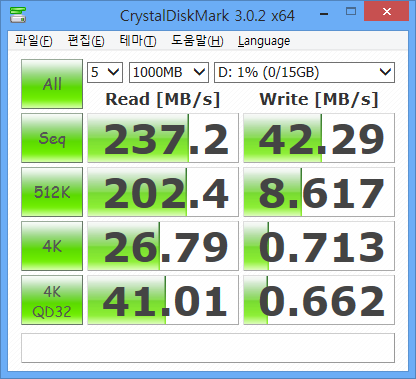The height and width of the screenshot is (379, 416).
Task: Start the 512K benchmark test
Action: (52, 192)
